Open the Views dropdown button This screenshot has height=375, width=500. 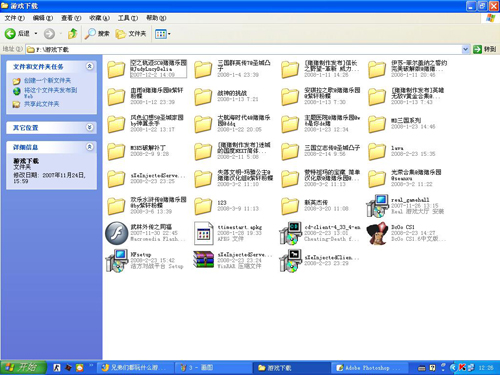click(163, 34)
